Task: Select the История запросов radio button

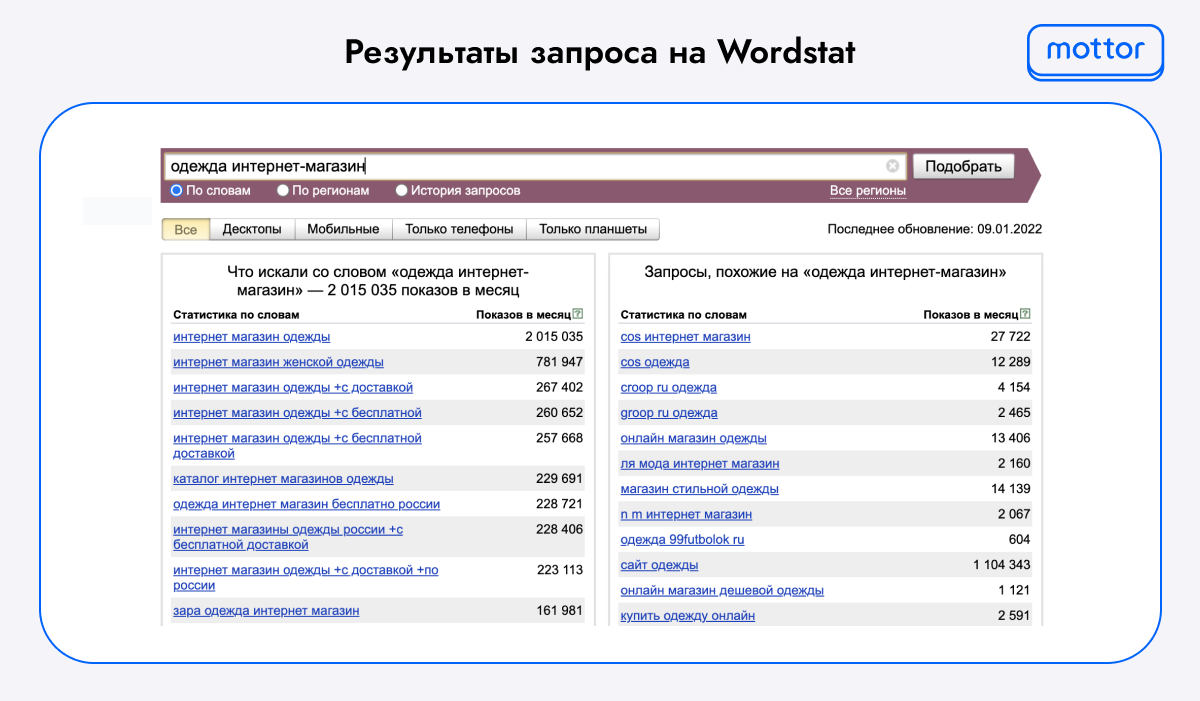Action: click(402, 190)
